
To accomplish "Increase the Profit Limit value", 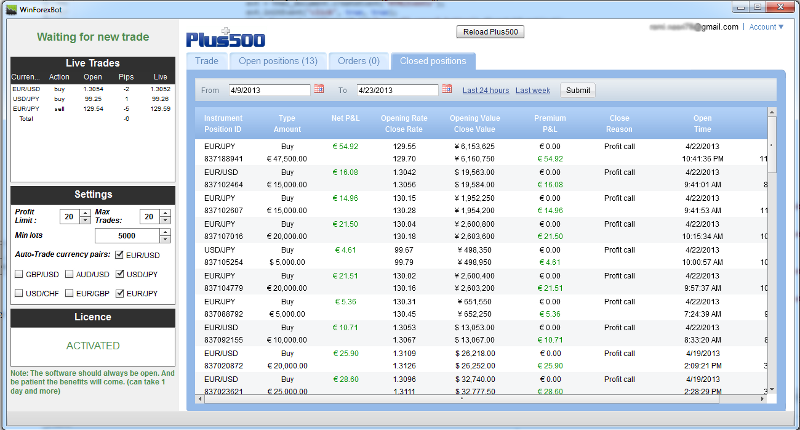I will pos(85,213).
